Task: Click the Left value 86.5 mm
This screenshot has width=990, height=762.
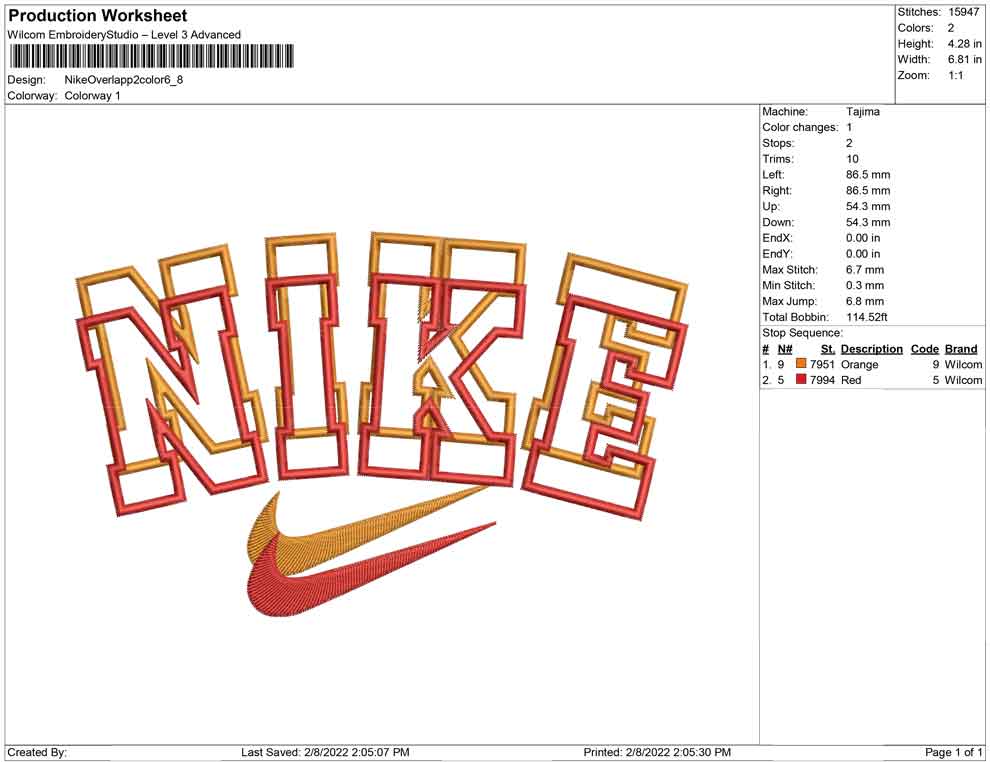Action: point(868,175)
